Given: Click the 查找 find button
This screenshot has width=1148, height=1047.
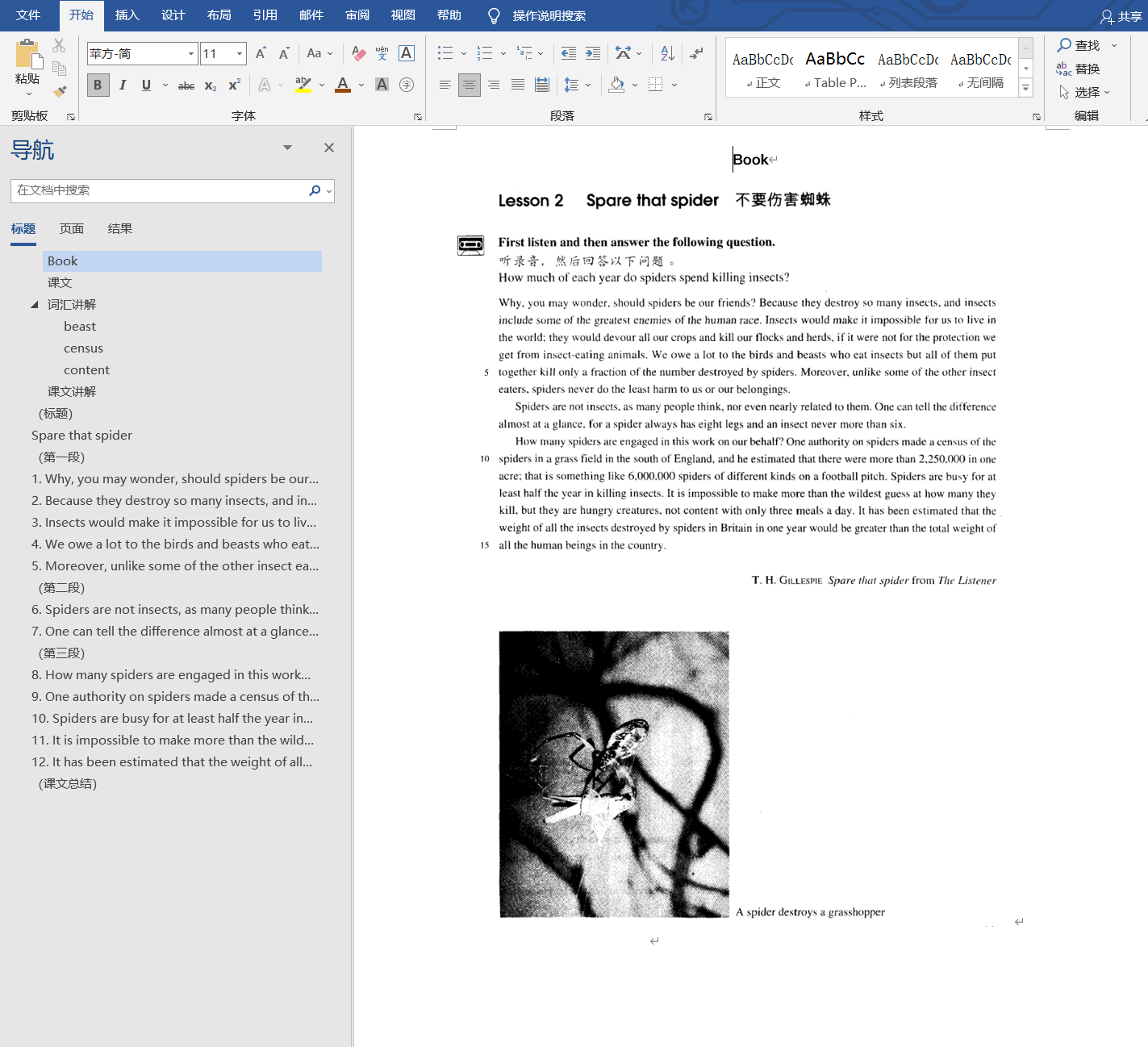Looking at the screenshot, I should (x=1079, y=45).
